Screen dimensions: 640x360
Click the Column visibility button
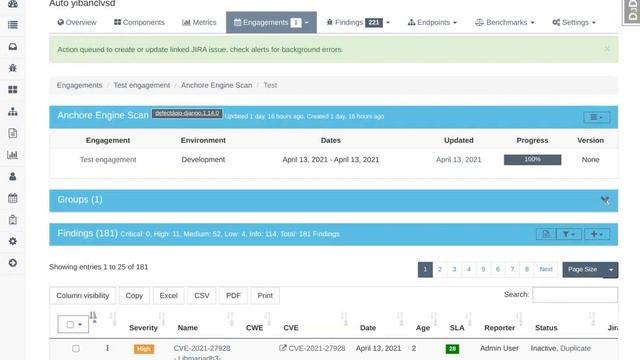point(83,296)
